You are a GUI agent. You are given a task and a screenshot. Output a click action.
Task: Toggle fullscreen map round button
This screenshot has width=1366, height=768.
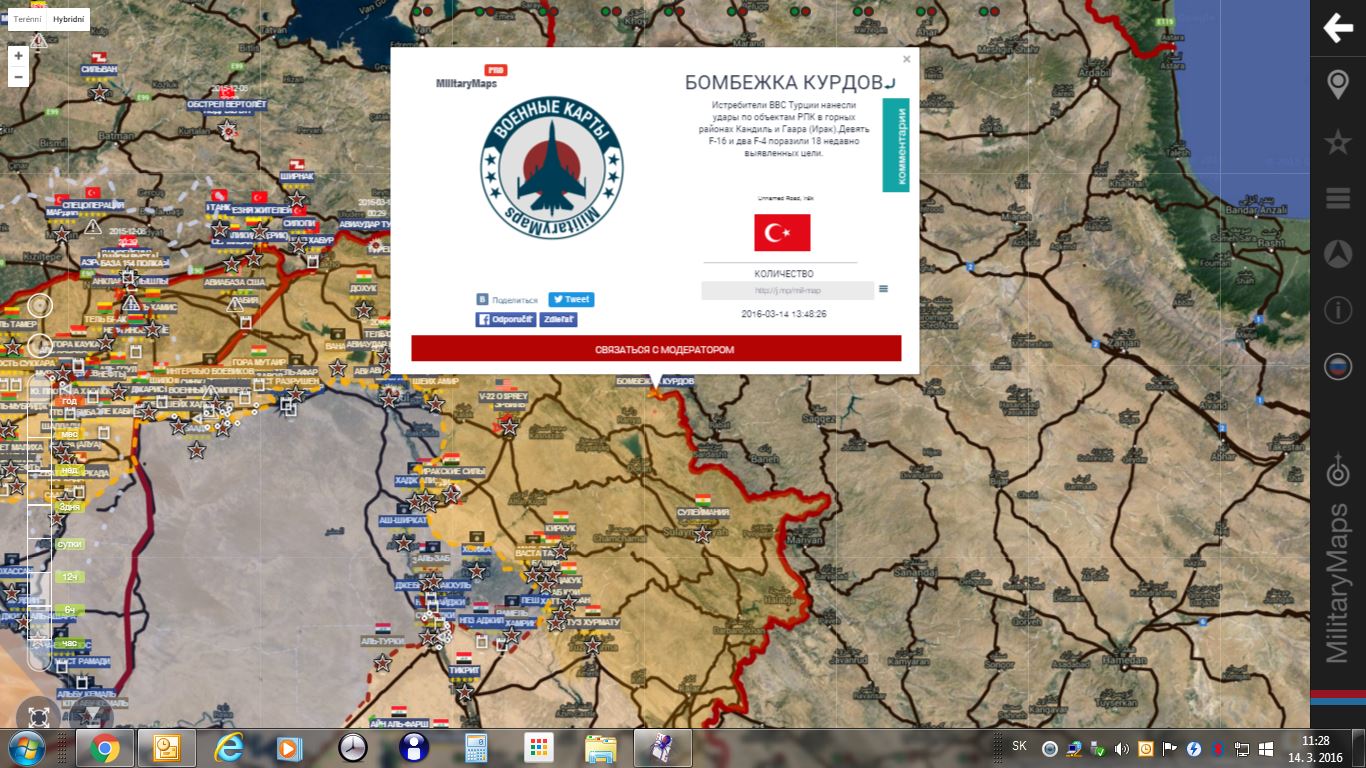click(38, 716)
